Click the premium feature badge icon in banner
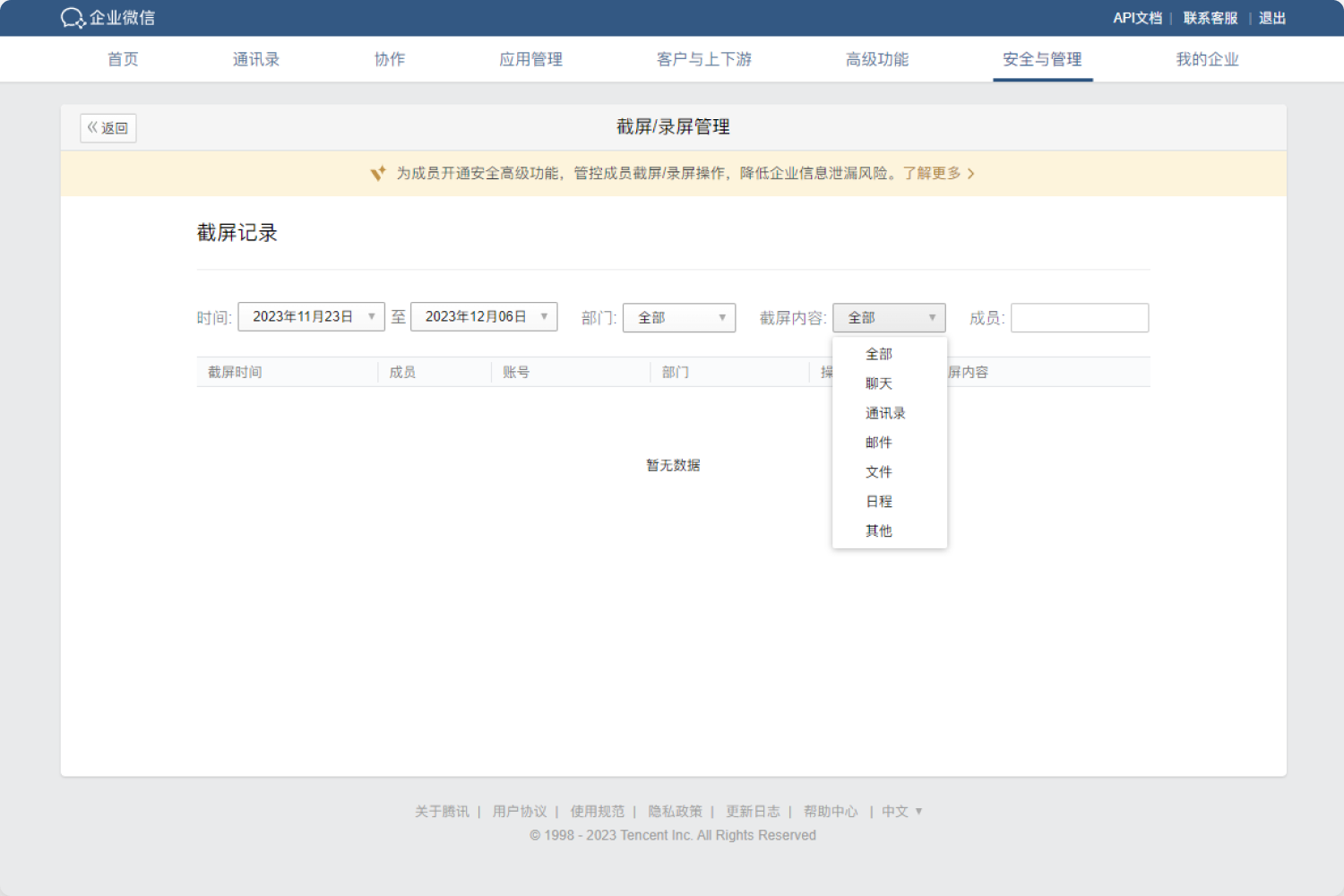 (x=377, y=173)
